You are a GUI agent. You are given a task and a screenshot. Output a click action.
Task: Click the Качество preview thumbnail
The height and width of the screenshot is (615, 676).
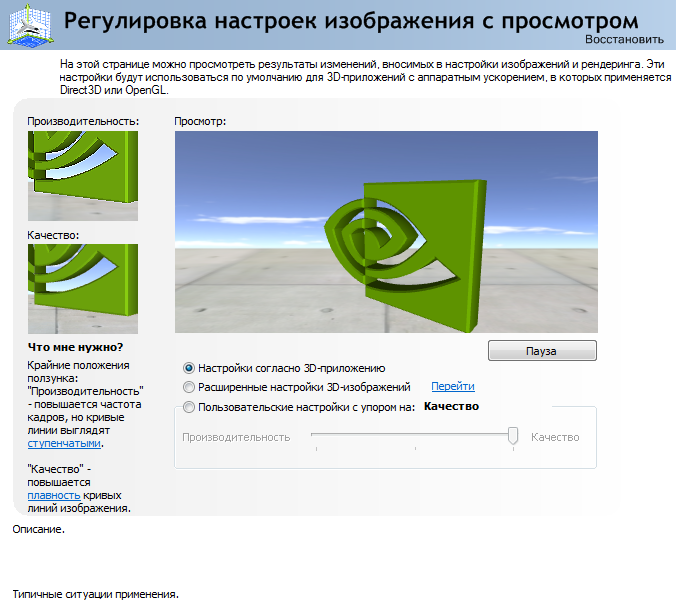(x=83, y=289)
